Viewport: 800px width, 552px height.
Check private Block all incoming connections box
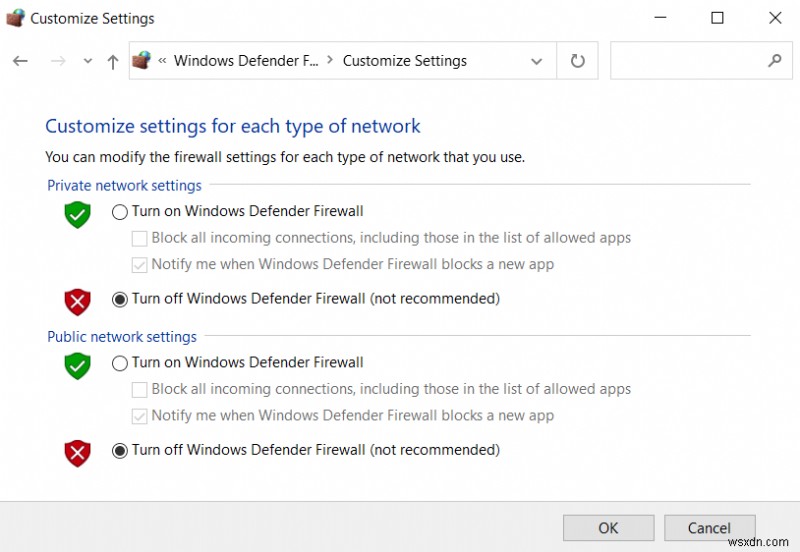point(140,238)
